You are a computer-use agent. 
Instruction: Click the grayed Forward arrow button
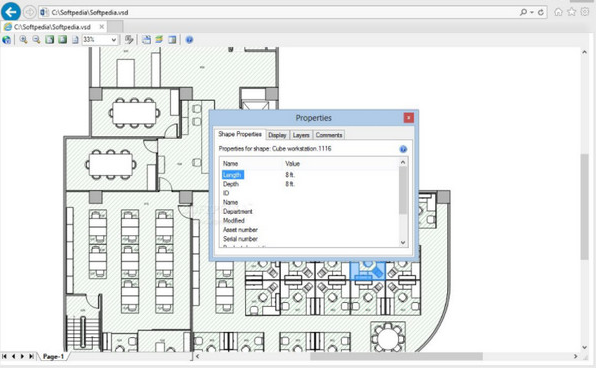point(29,12)
